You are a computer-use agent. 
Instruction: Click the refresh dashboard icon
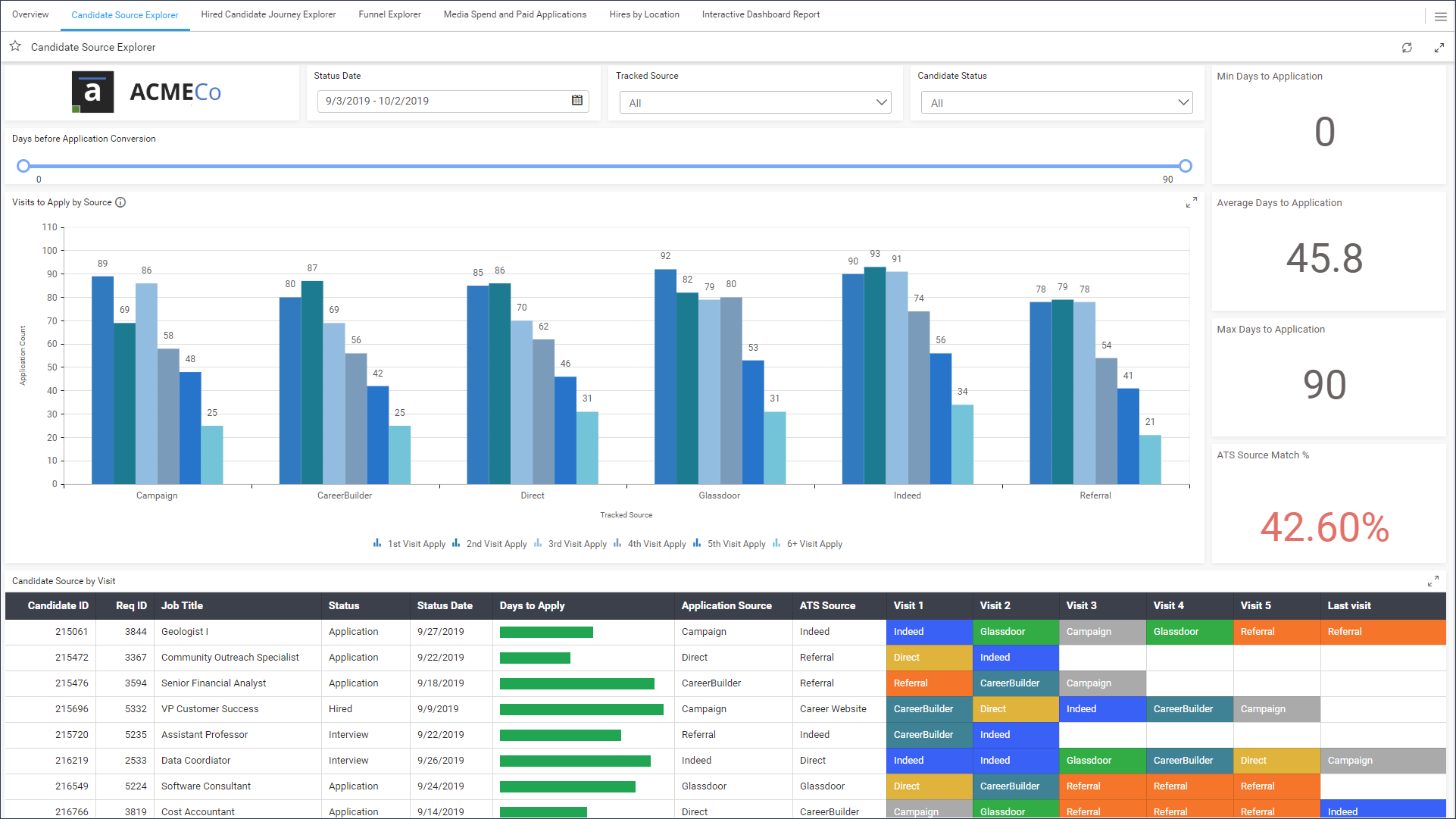tap(1407, 48)
